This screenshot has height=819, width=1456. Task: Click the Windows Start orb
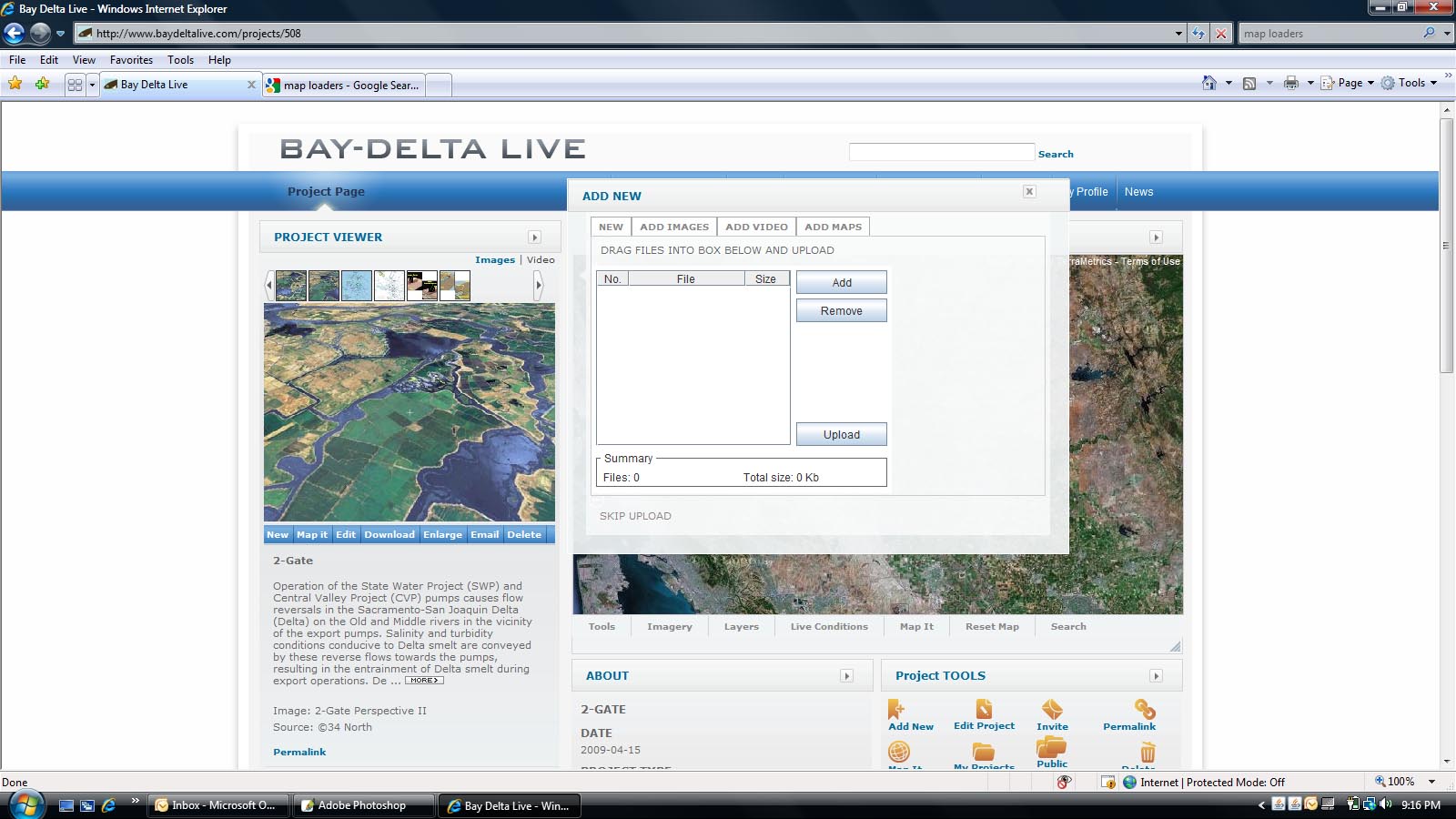(25, 804)
